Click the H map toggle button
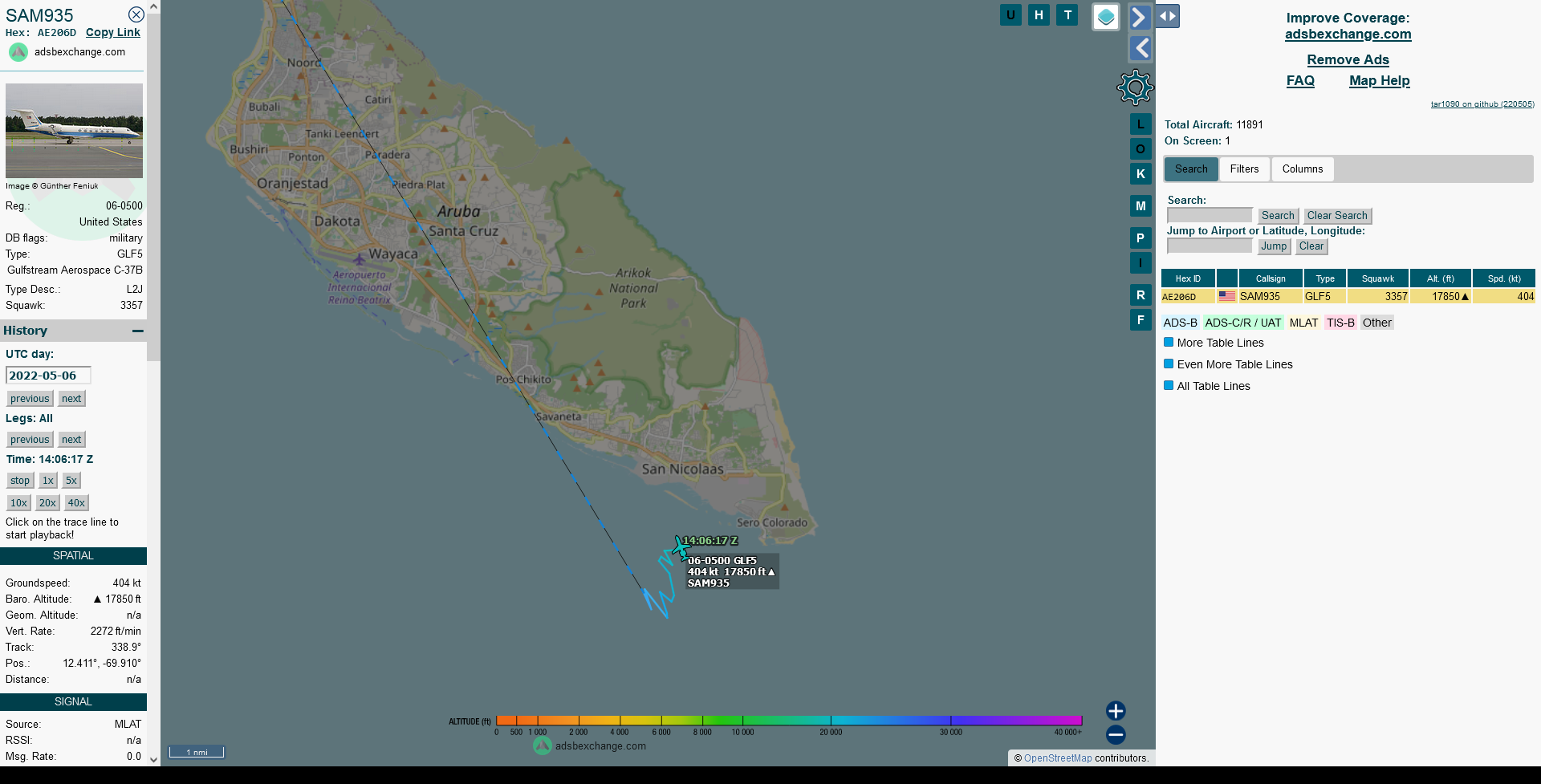1541x784 pixels. coord(1039,14)
